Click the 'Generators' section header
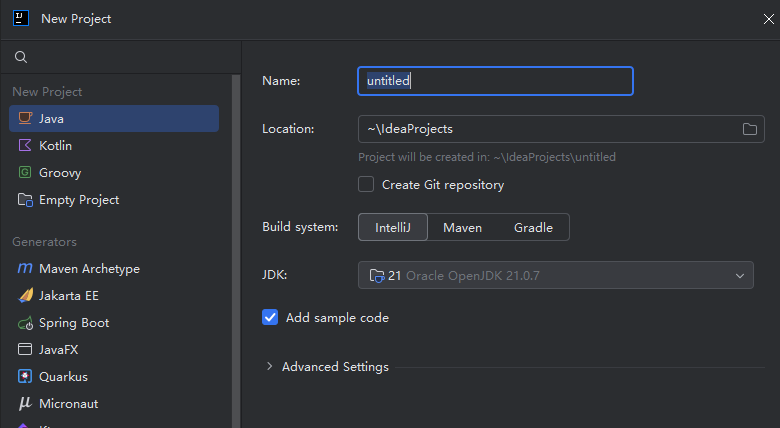 pos(44,242)
